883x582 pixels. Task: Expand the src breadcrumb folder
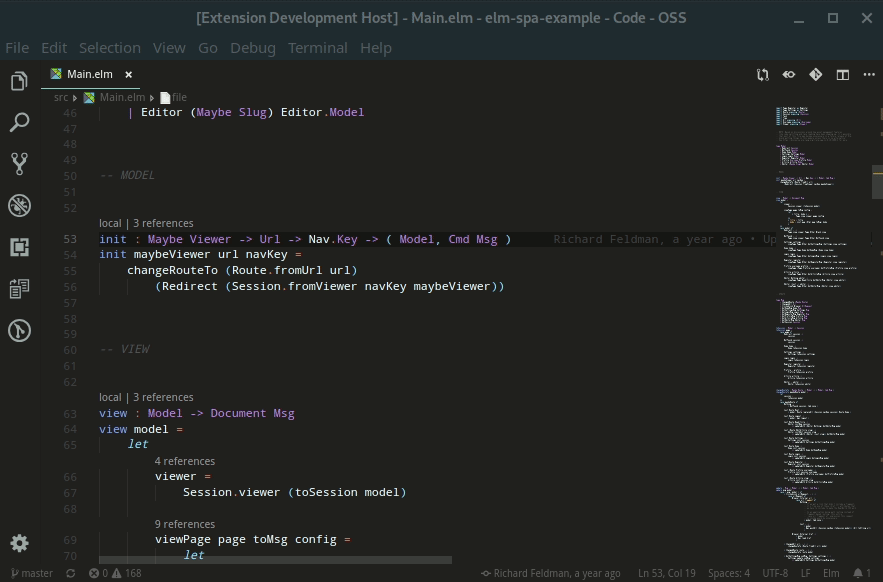point(61,97)
